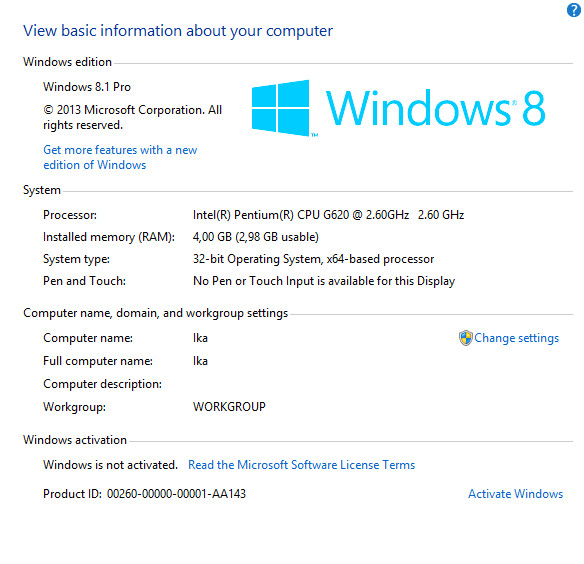
Task: Click the shield icon beside Change settings
Action: pos(466,338)
